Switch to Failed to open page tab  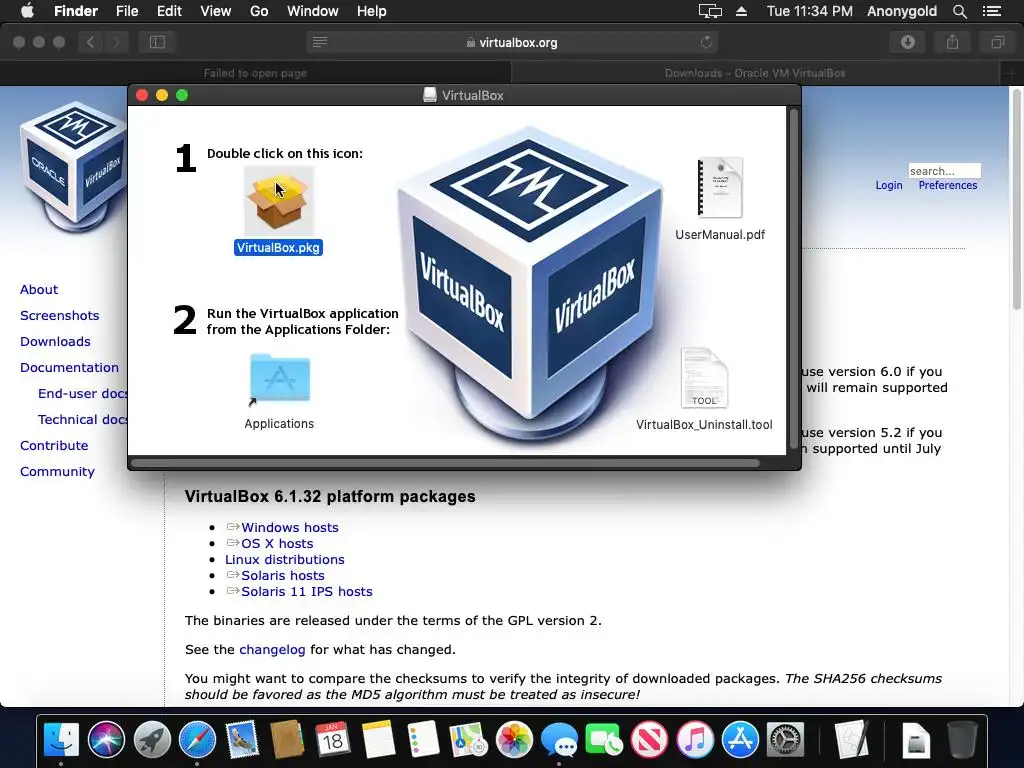(255, 73)
